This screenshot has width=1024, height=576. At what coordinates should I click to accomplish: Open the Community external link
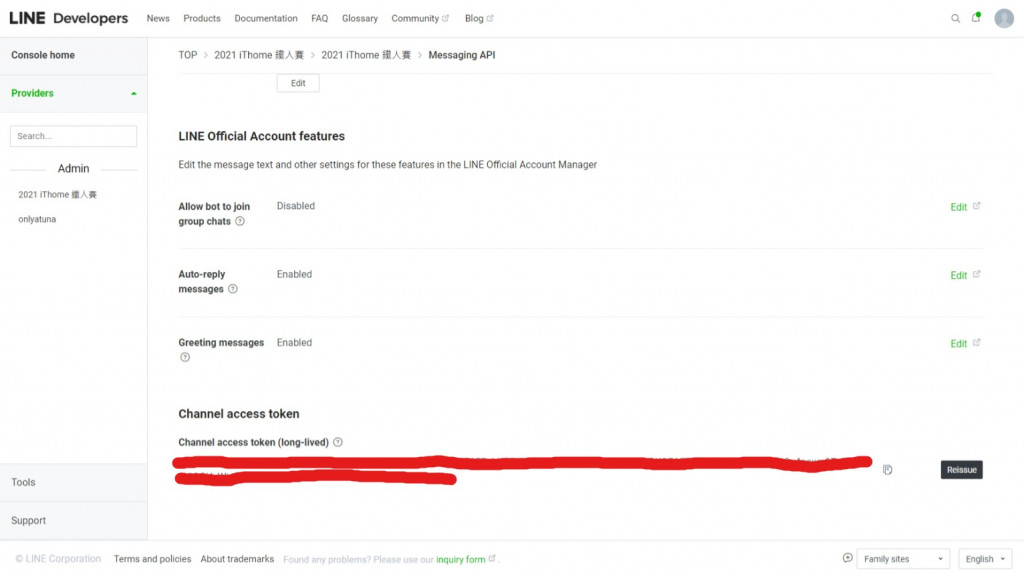tap(420, 18)
